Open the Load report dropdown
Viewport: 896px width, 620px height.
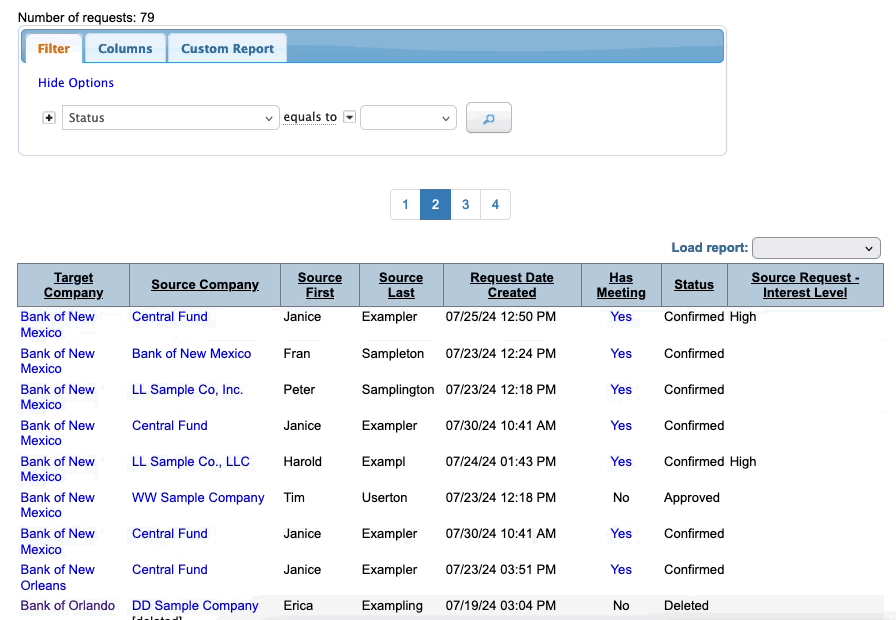(815, 248)
